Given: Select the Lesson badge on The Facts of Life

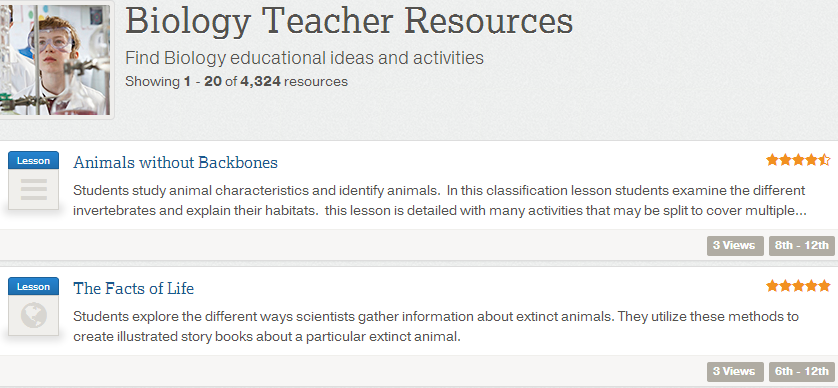Looking at the screenshot, I should tap(33, 286).
